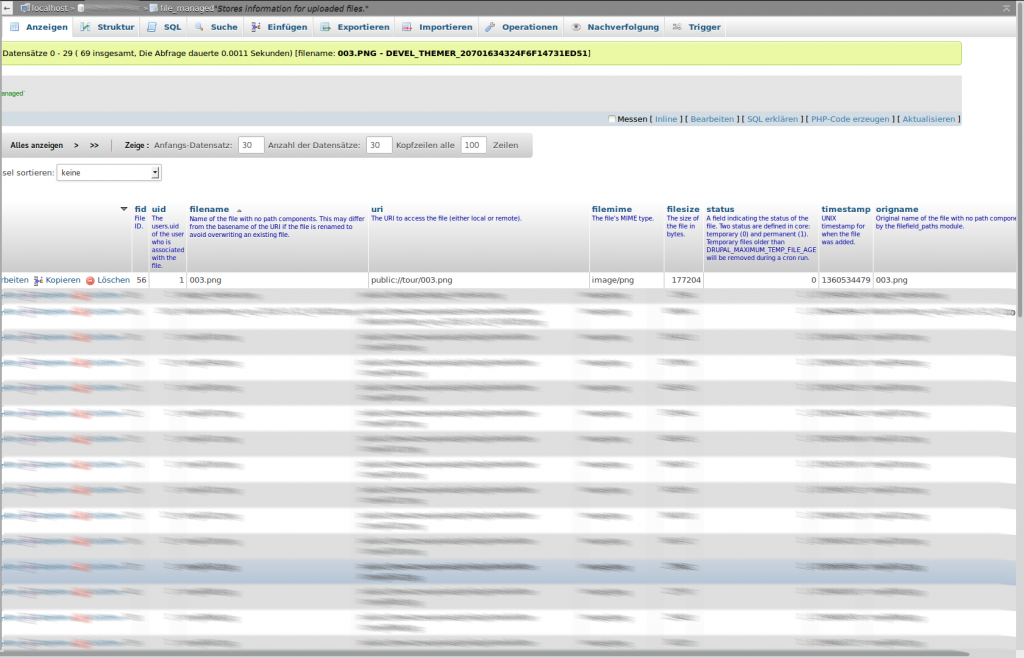Image resolution: width=1024 pixels, height=658 pixels.
Task: Enable the Messen profiling checkbox
Action: pos(612,119)
